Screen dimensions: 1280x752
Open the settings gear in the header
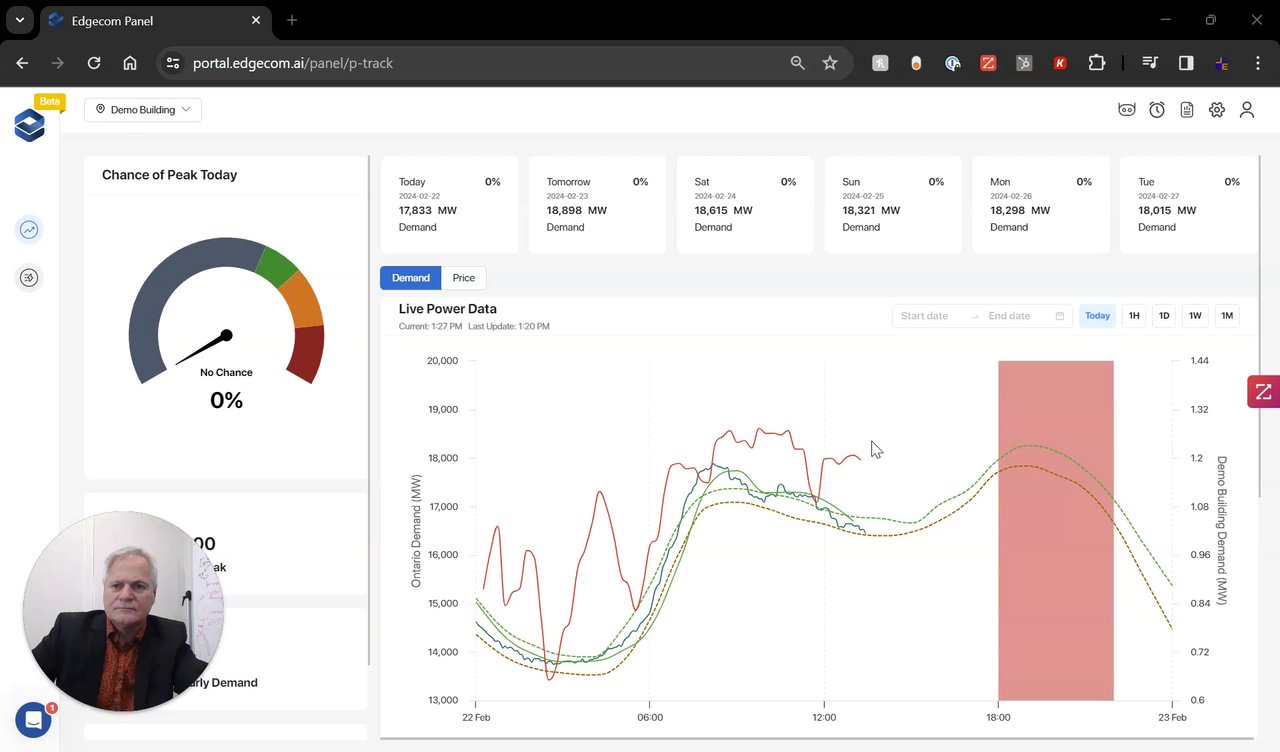click(x=1217, y=110)
